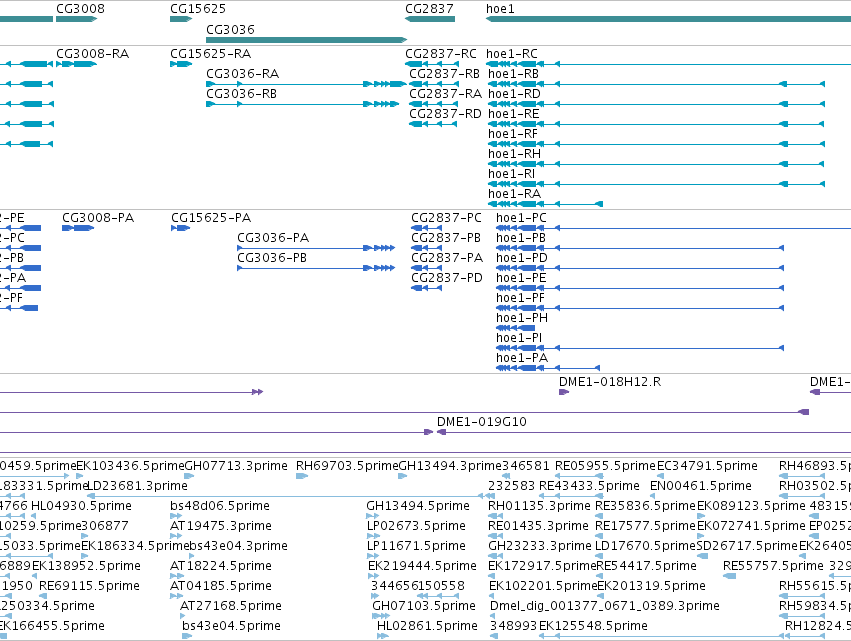Click EST RE35836.5prime
Image resolution: width=851 pixels, height=641 pixels.
click(645, 506)
